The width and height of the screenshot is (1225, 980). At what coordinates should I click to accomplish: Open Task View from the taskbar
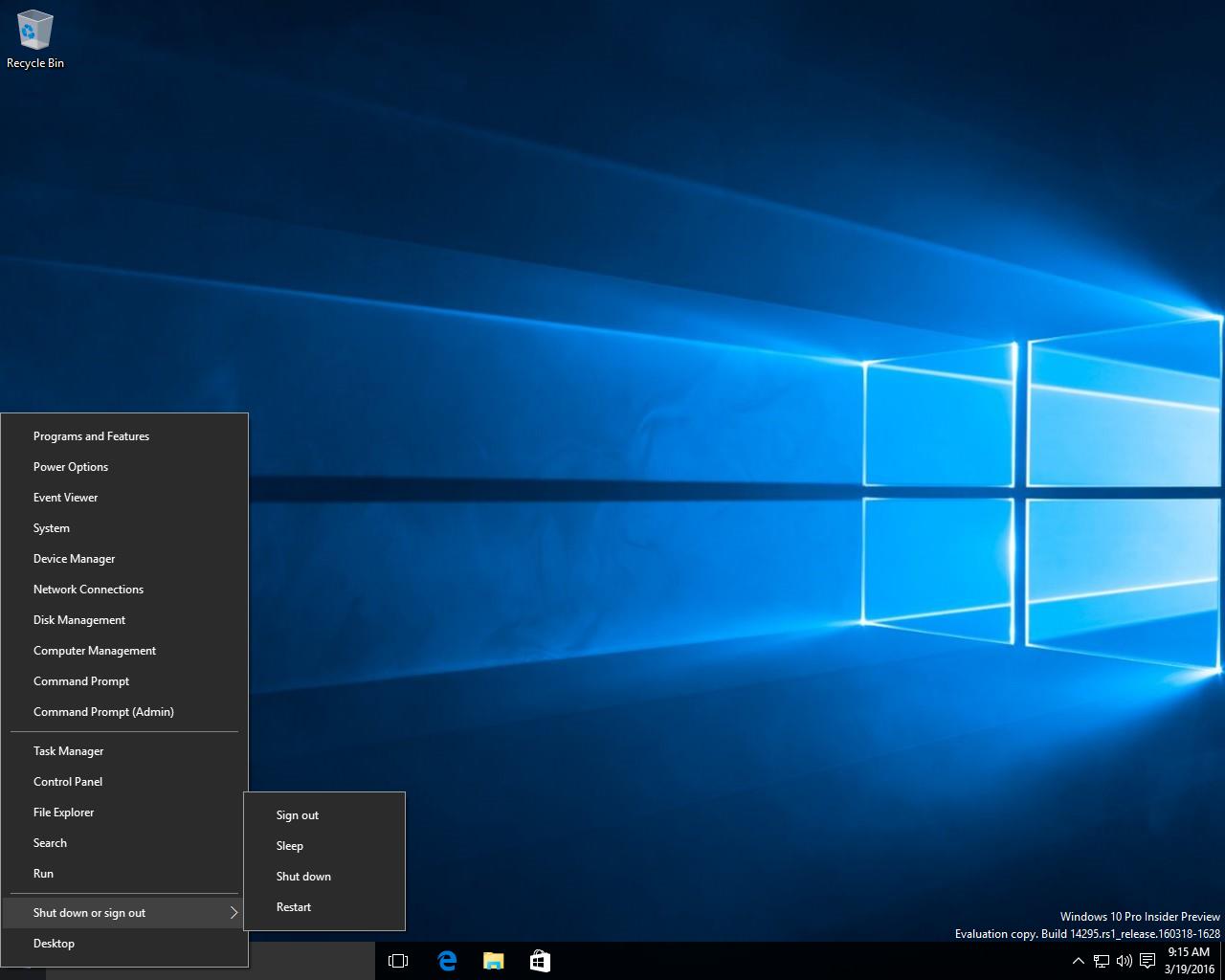(x=398, y=961)
